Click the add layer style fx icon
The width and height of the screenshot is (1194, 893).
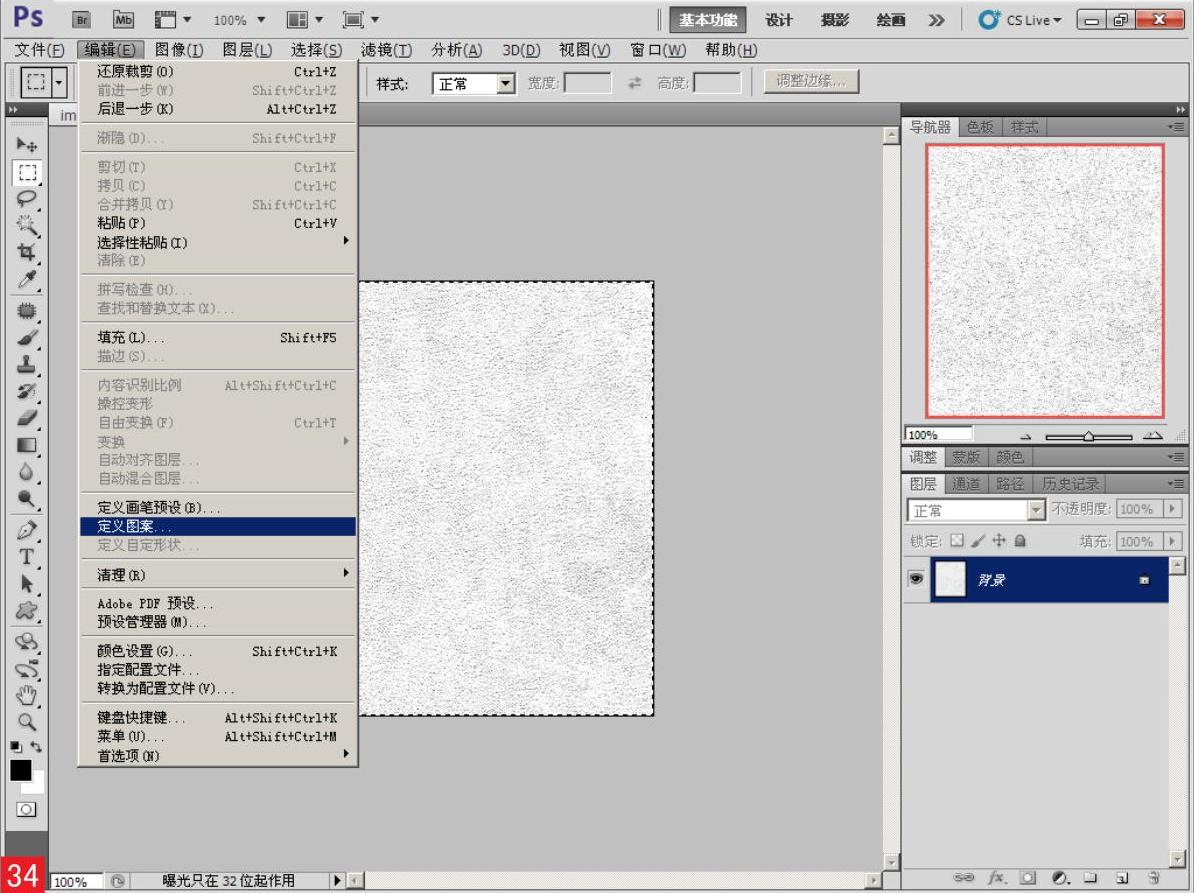[x=996, y=878]
